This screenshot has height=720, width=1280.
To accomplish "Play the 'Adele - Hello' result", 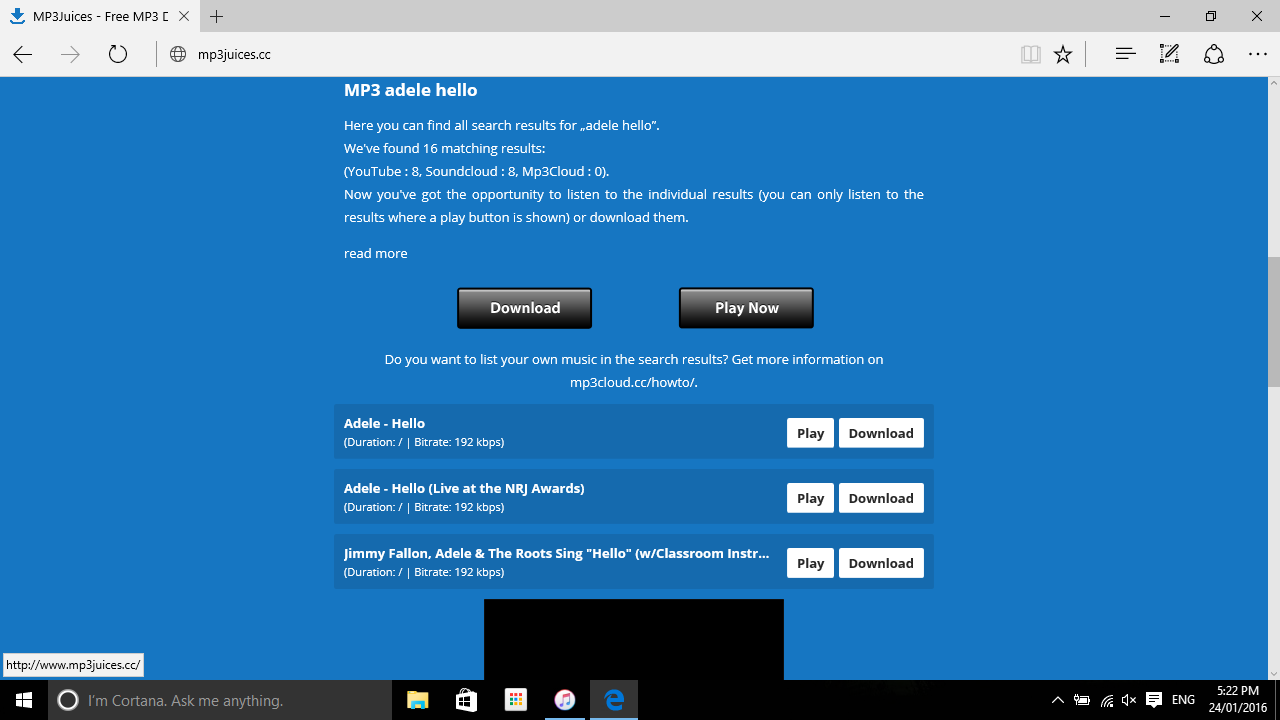I will click(810, 432).
